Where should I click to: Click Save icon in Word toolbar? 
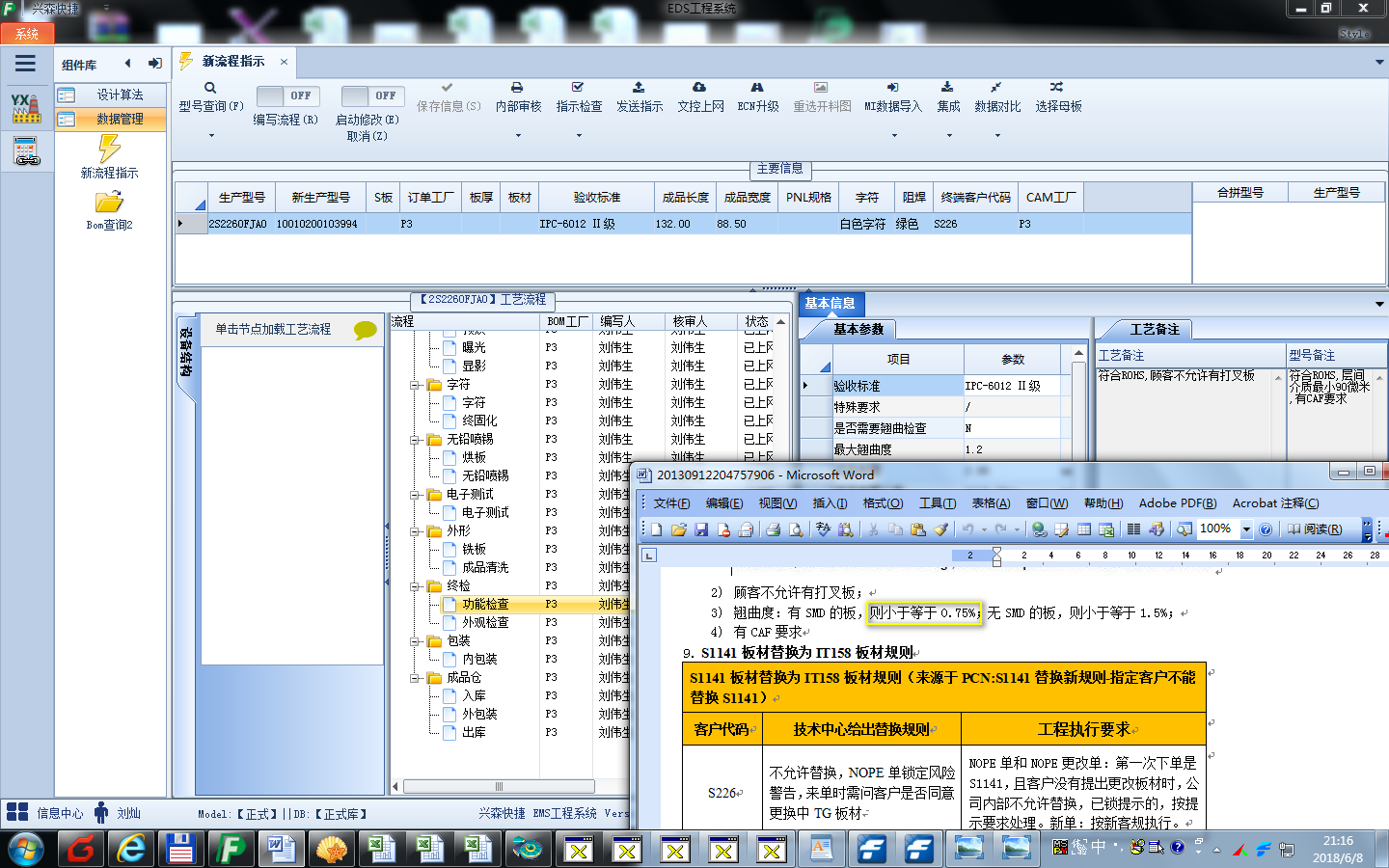[x=701, y=529]
